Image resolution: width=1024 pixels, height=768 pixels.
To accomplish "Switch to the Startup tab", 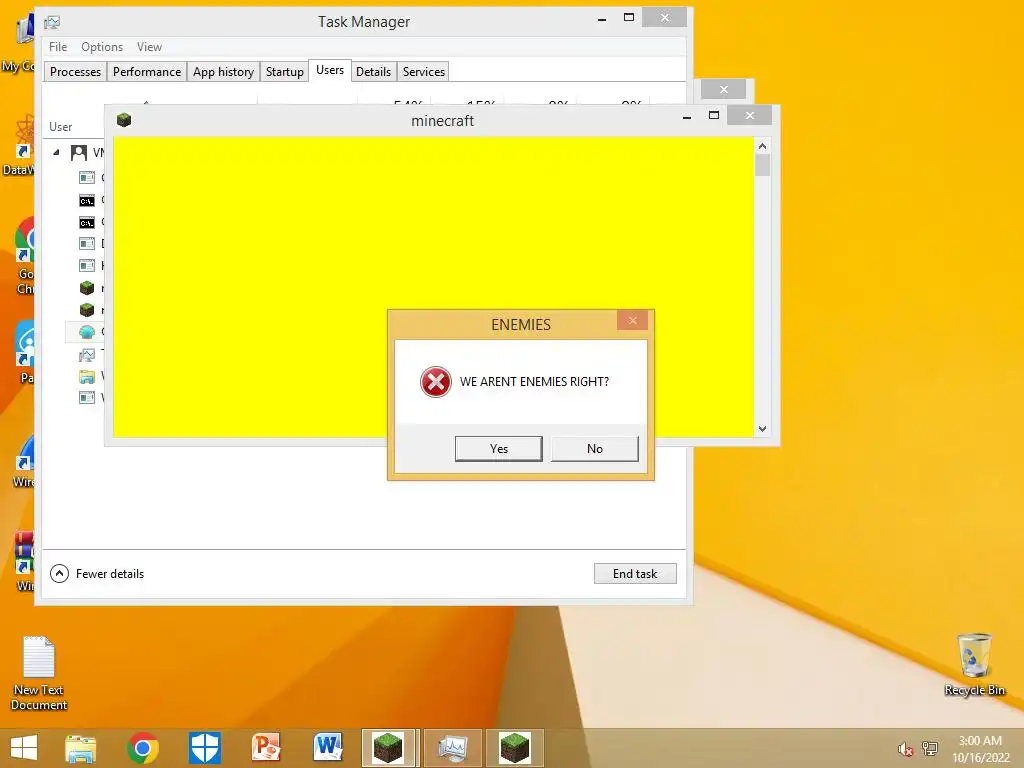I will 285,72.
